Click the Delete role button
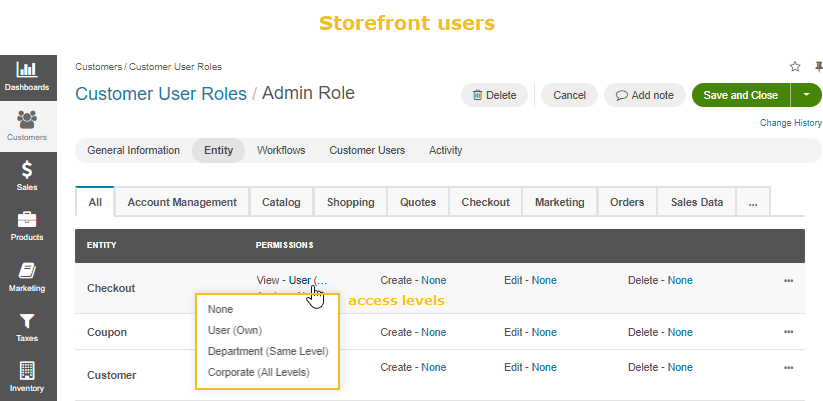 coord(494,95)
